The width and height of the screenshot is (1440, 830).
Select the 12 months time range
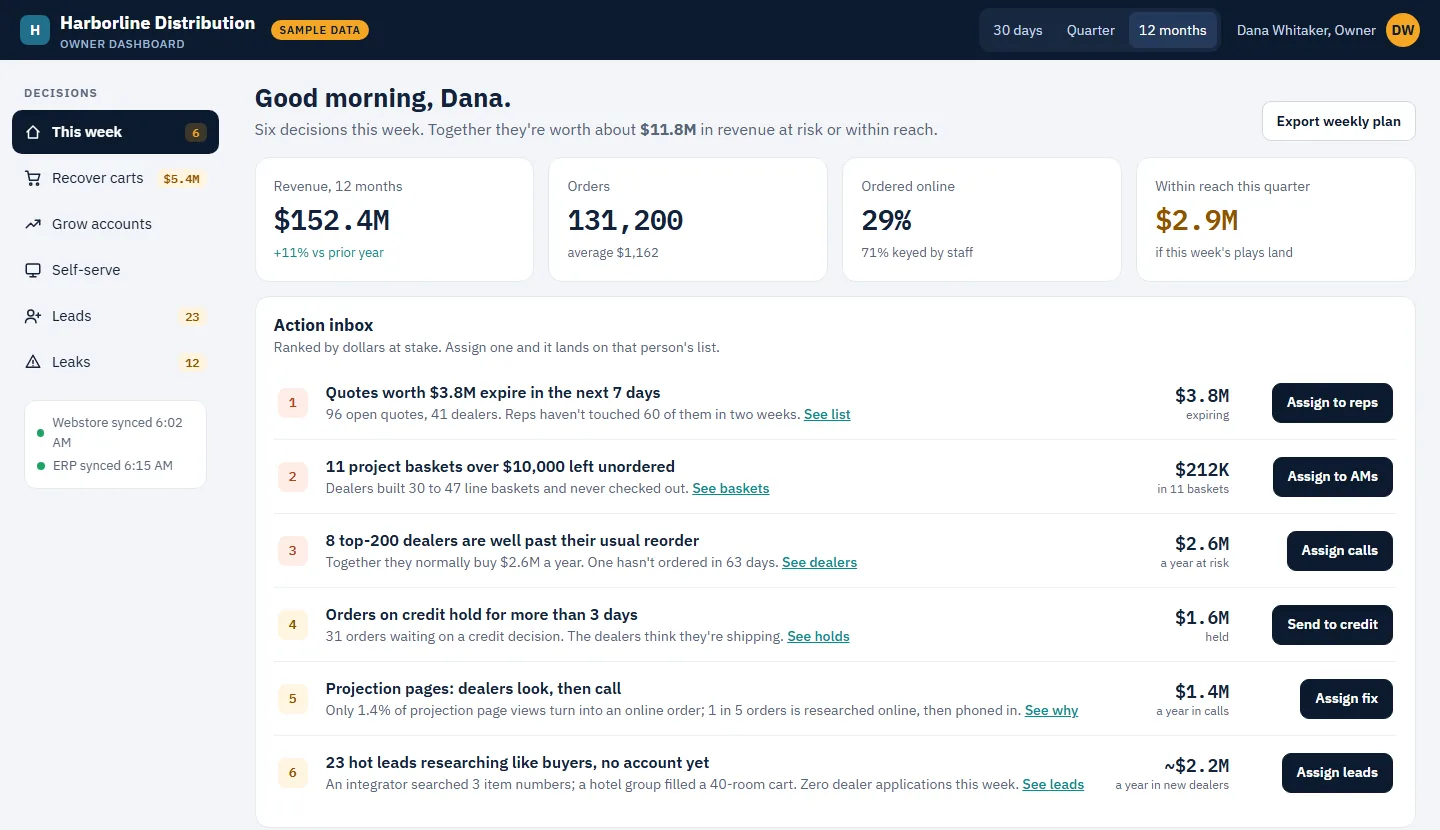click(1173, 30)
